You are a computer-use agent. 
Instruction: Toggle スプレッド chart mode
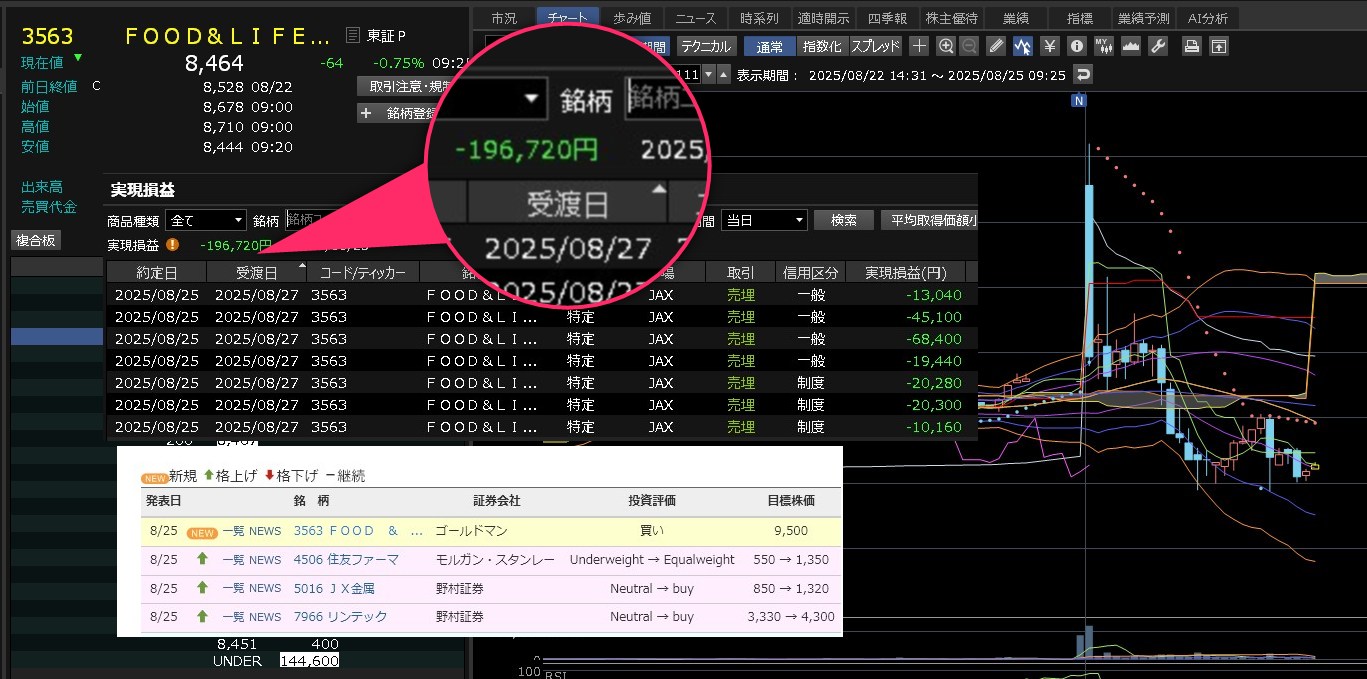point(876,46)
